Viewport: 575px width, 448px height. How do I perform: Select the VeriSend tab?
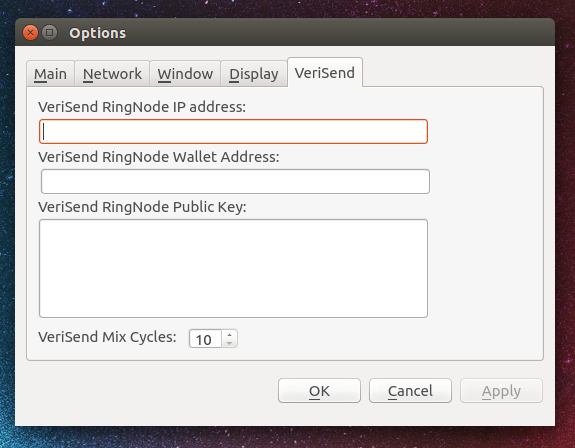click(x=325, y=72)
